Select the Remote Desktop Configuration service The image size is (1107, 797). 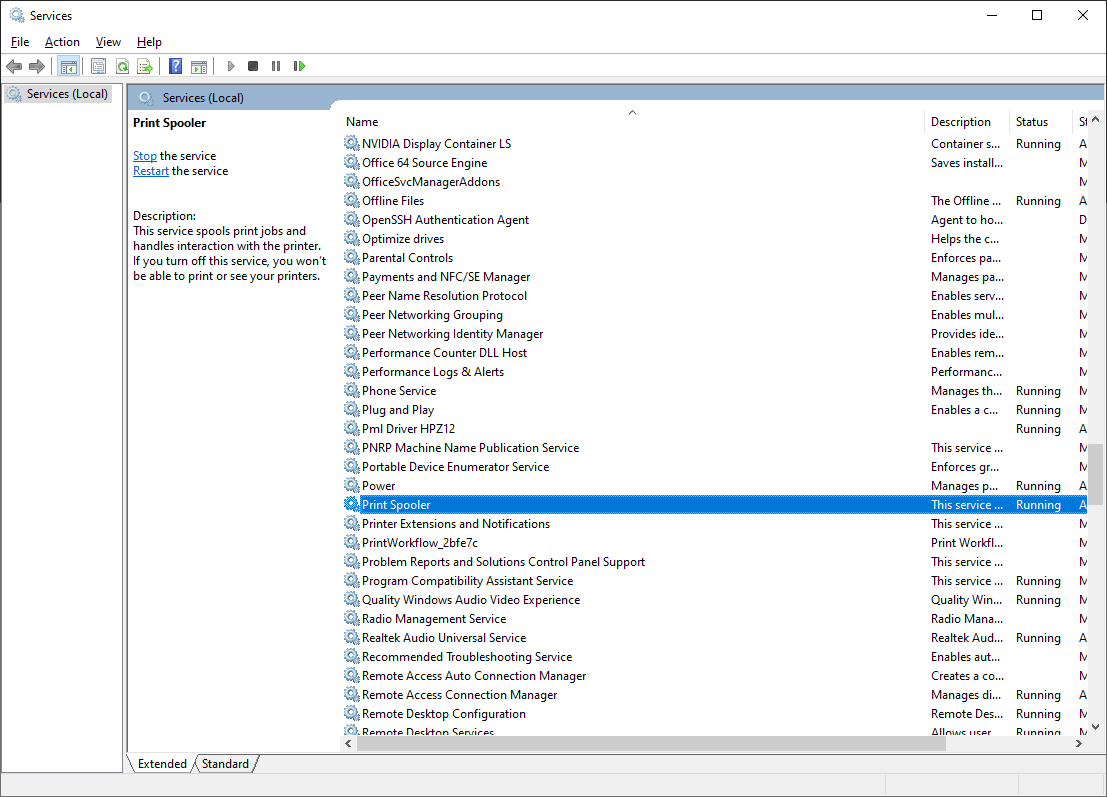click(443, 714)
